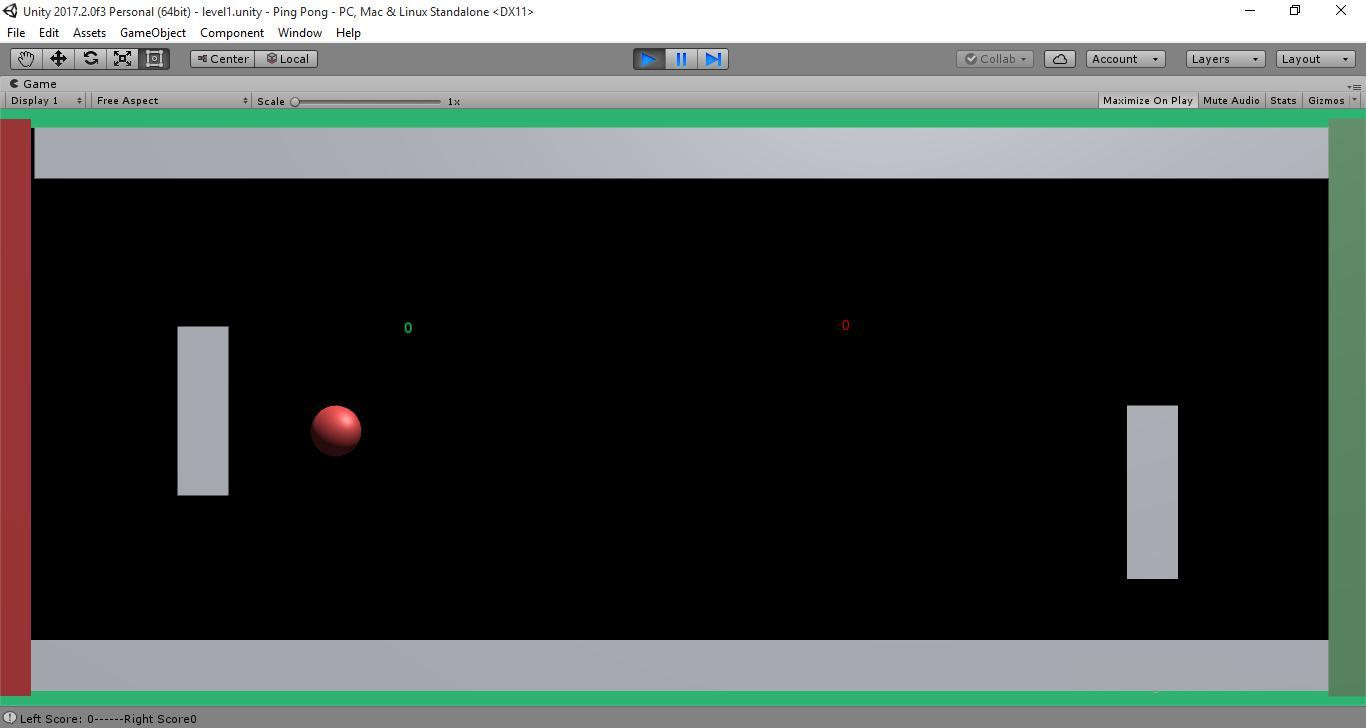
Task: Open the Component menu
Action: [232, 33]
